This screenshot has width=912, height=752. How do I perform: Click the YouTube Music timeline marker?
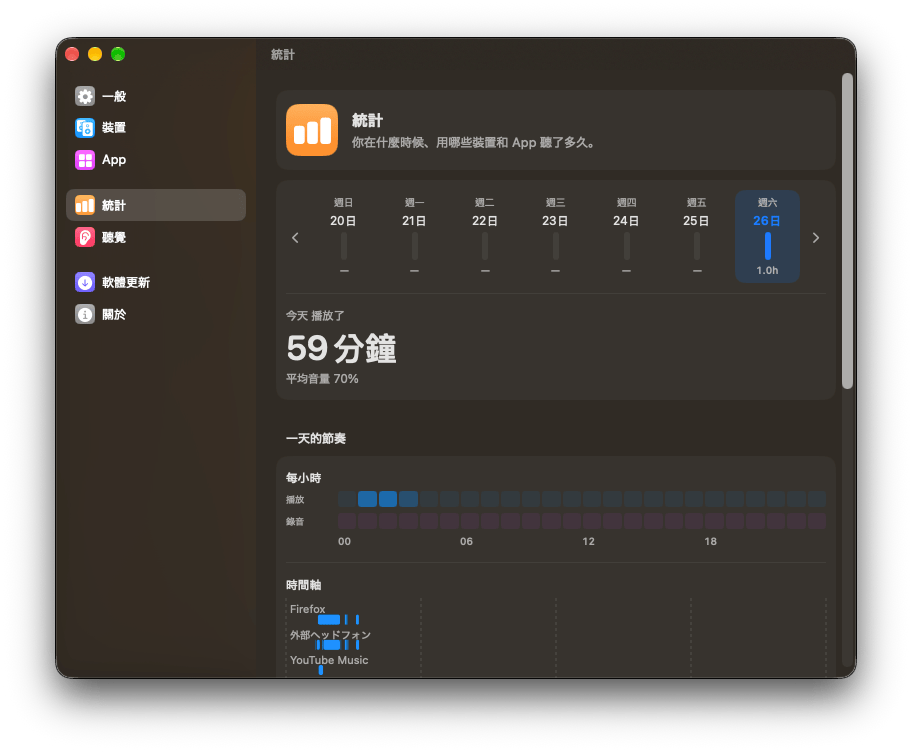click(320, 670)
